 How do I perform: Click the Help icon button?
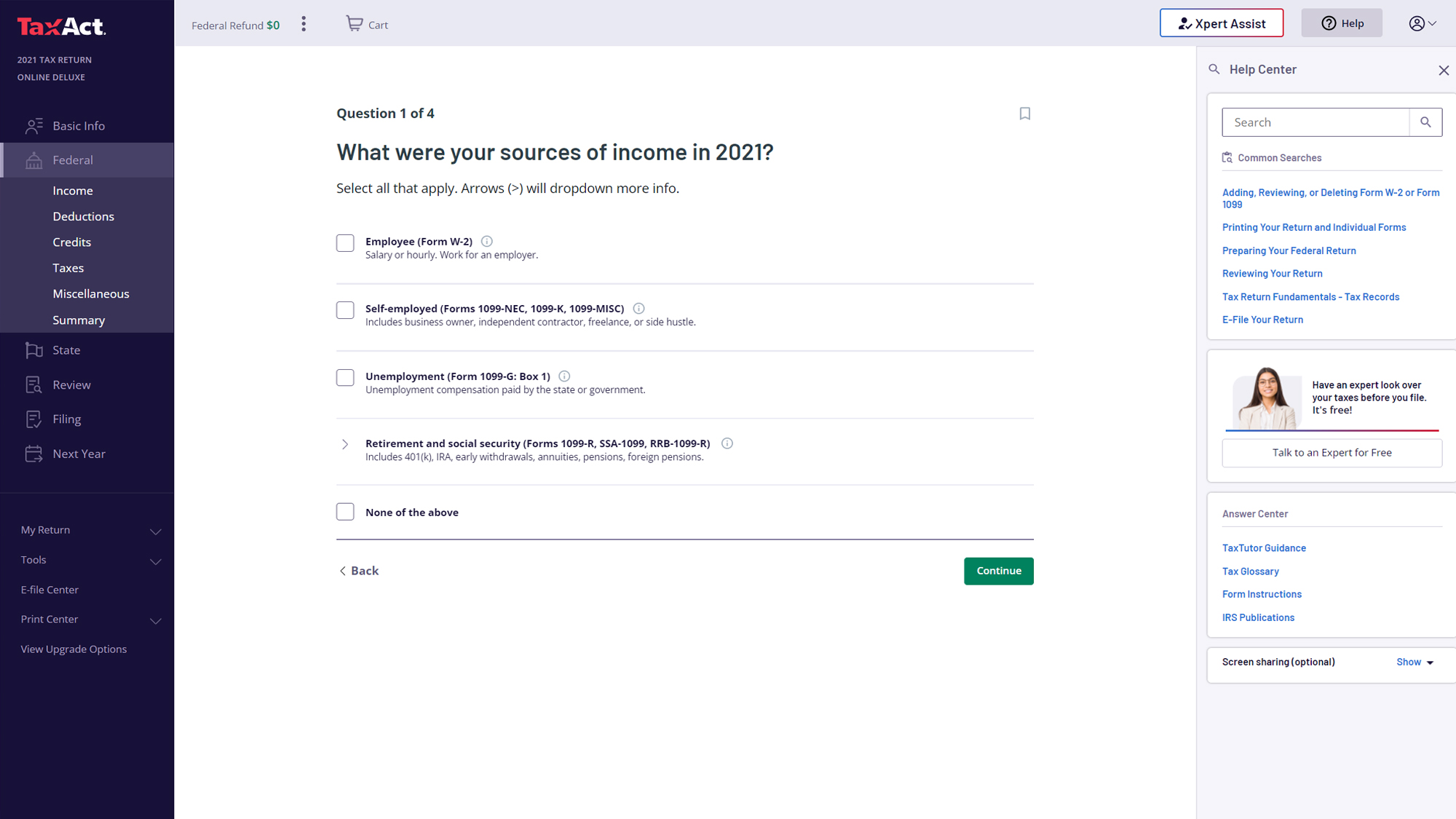tap(1342, 23)
